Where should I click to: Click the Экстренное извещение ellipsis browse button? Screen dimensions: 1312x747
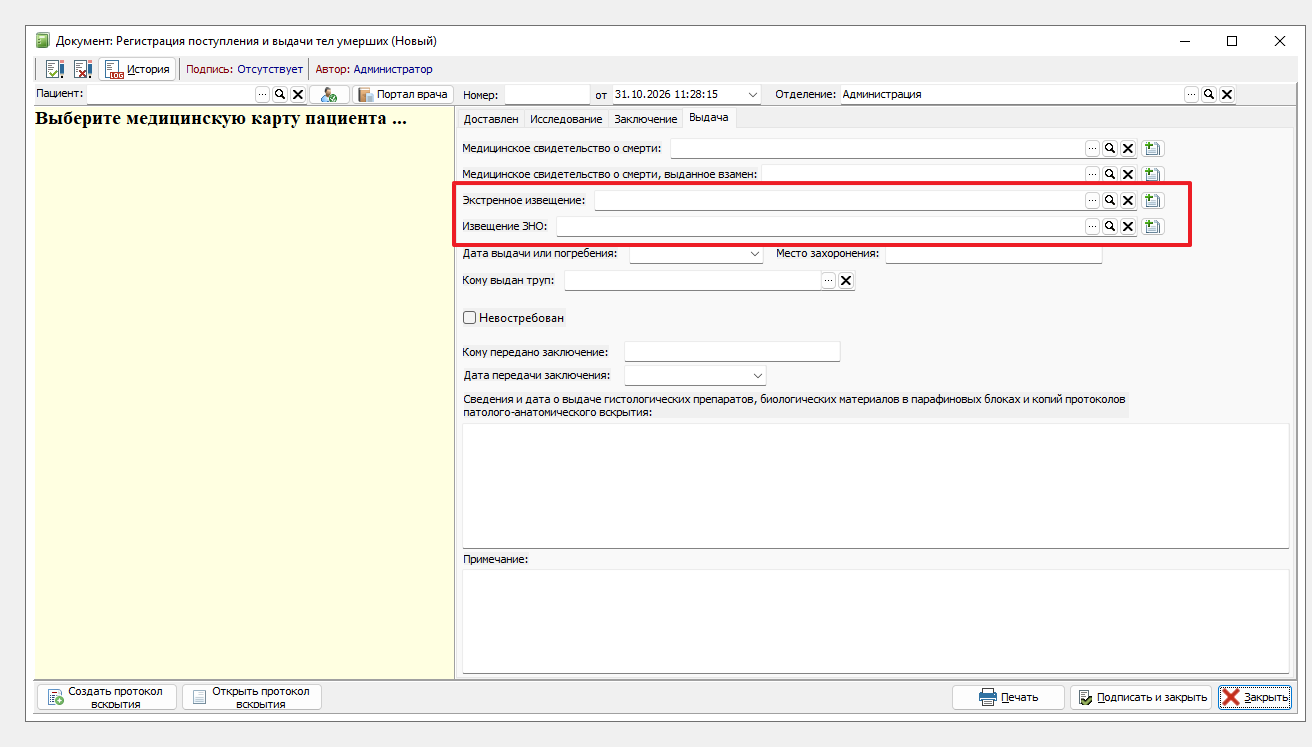[1092, 200]
